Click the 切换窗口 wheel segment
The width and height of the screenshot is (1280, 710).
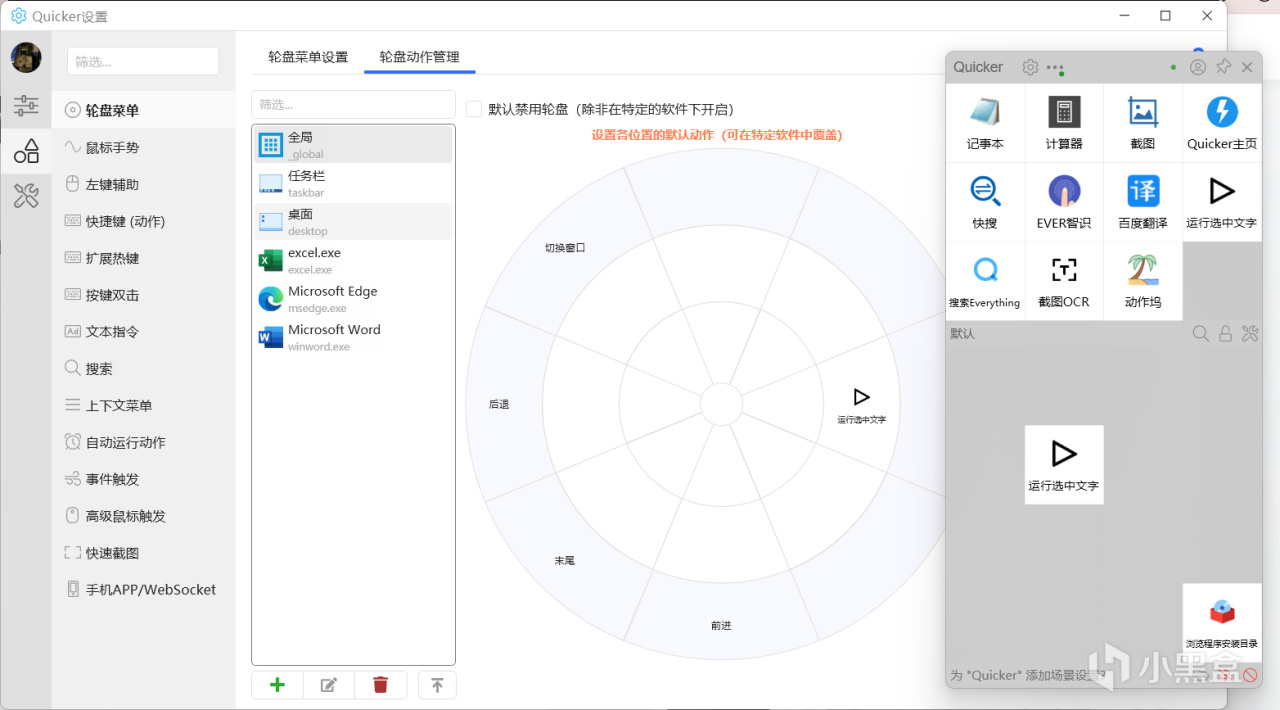[x=565, y=247]
